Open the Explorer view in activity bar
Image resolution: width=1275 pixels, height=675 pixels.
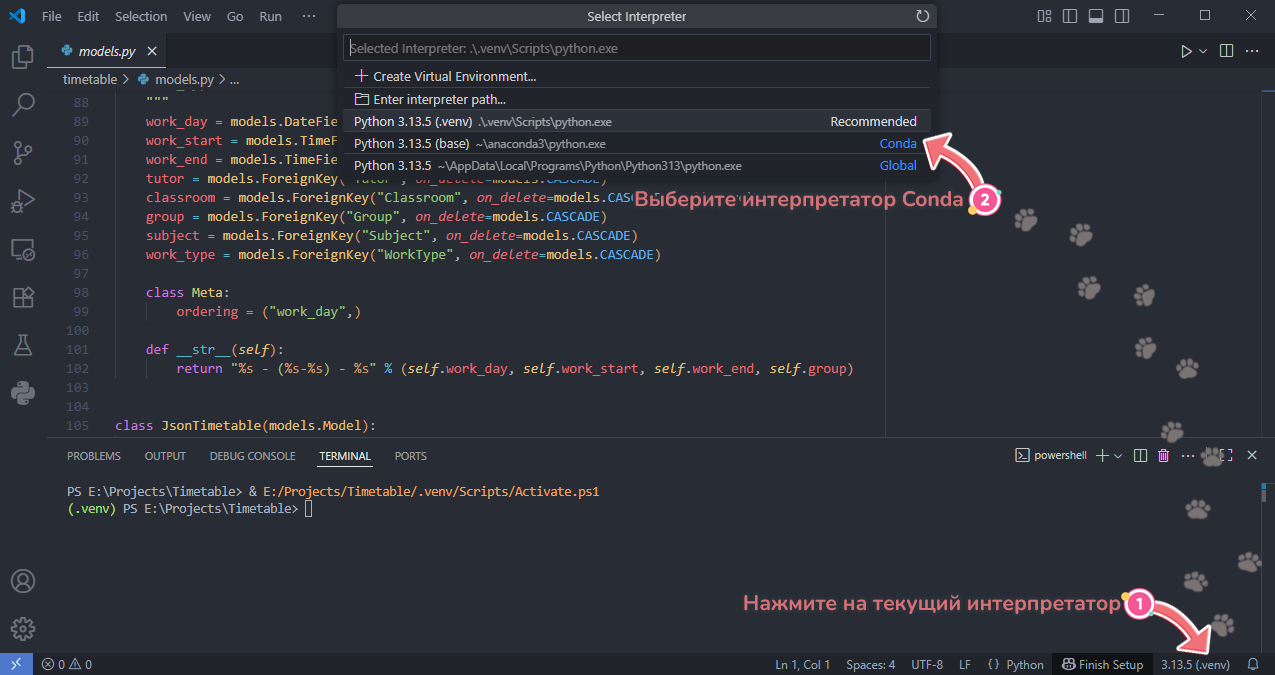pyautogui.click(x=22, y=57)
